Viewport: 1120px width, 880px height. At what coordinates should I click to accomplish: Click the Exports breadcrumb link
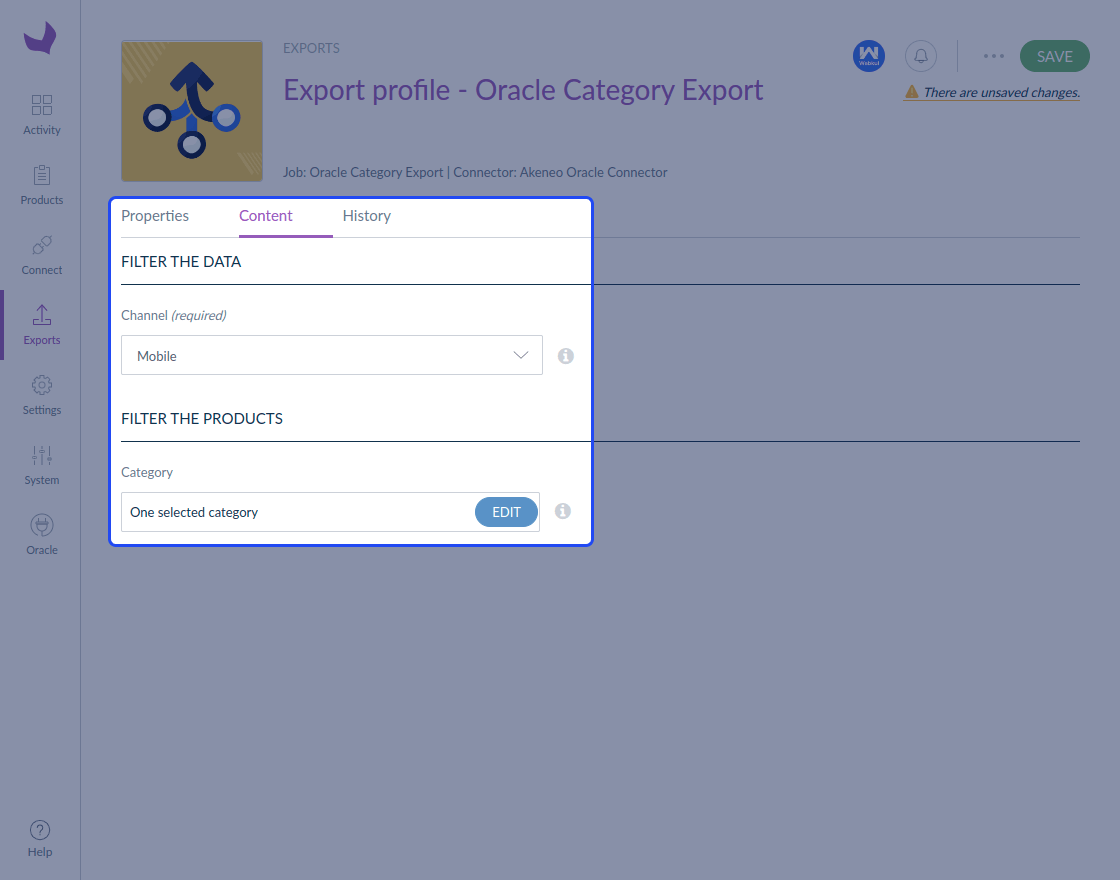click(x=311, y=48)
